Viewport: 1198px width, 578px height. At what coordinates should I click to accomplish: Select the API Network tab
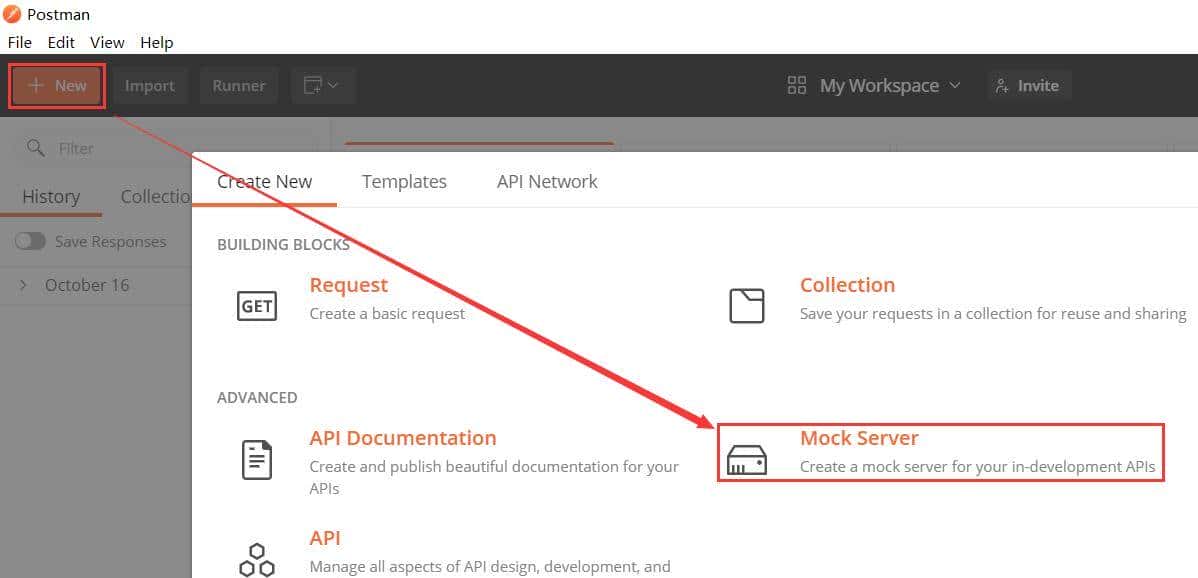tap(547, 182)
